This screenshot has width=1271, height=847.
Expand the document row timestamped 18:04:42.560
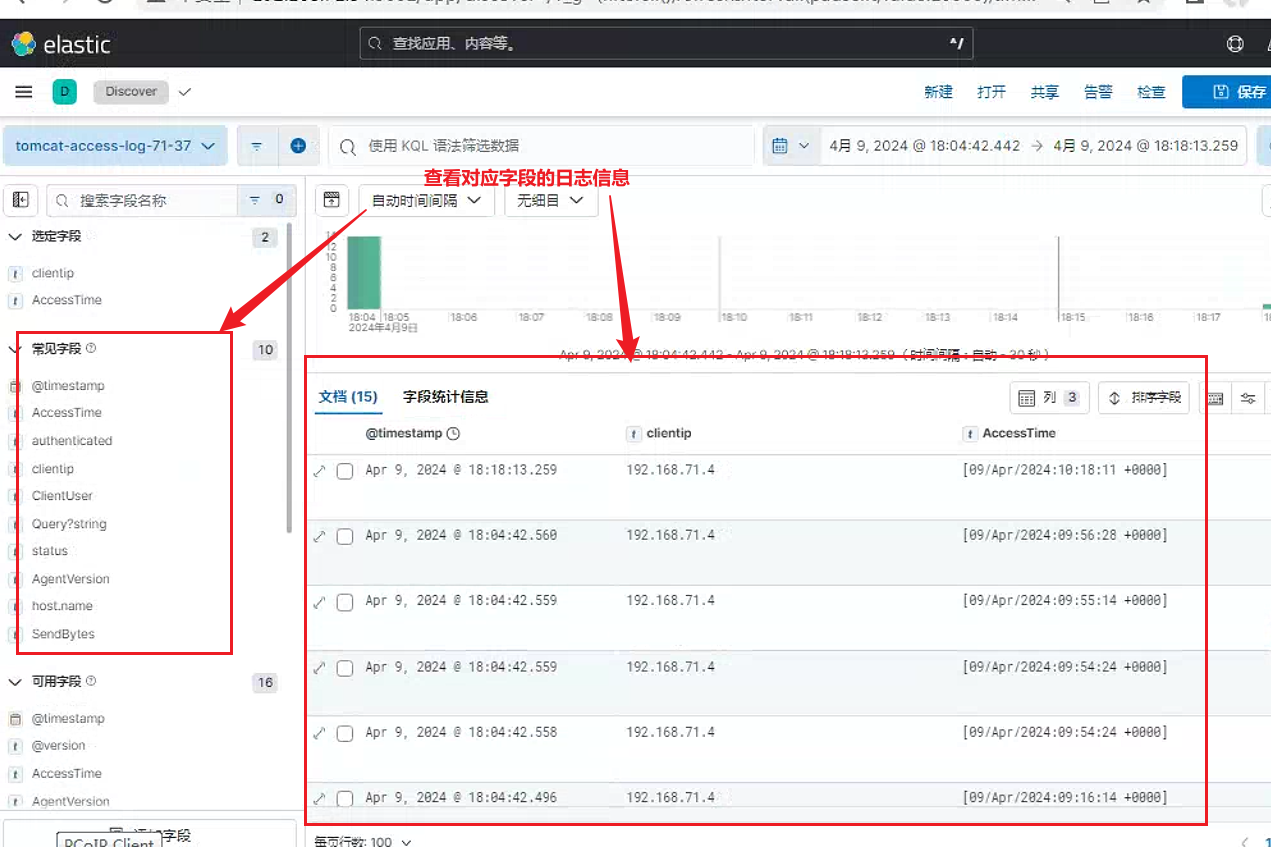coord(320,536)
